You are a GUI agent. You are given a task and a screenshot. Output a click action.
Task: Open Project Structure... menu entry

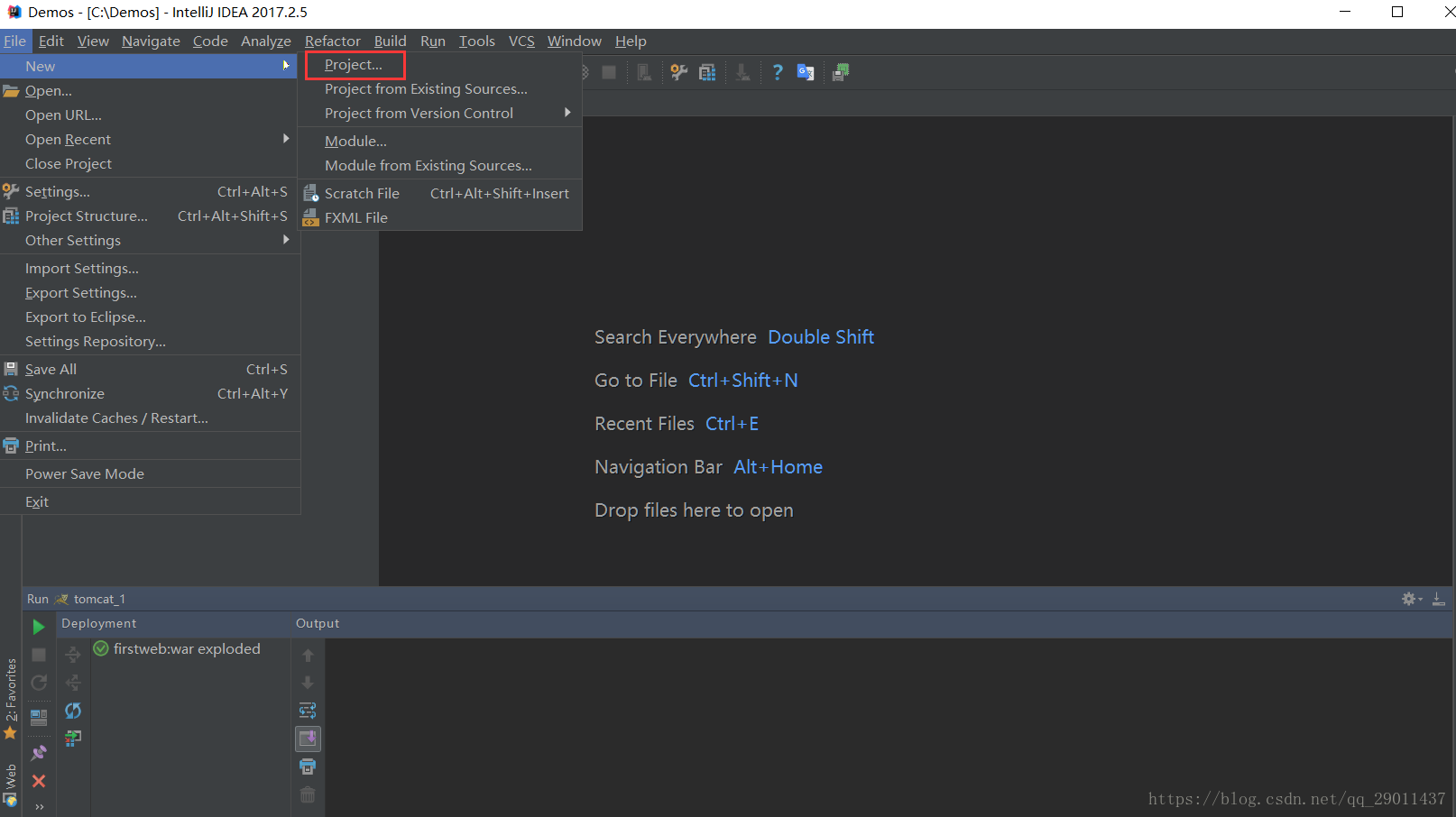click(150, 216)
